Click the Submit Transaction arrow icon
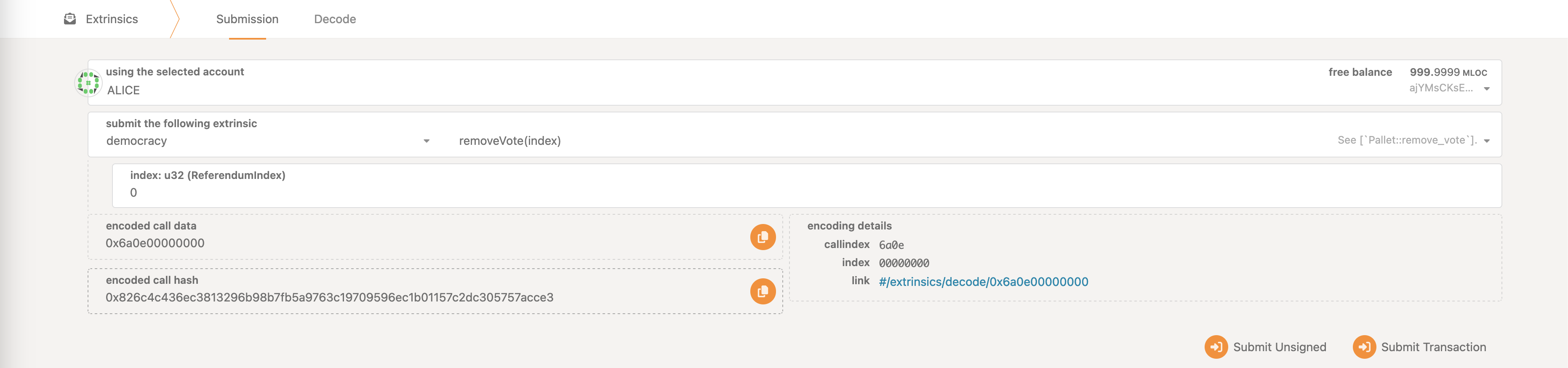The image size is (1568, 368). (x=1363, y=347)
